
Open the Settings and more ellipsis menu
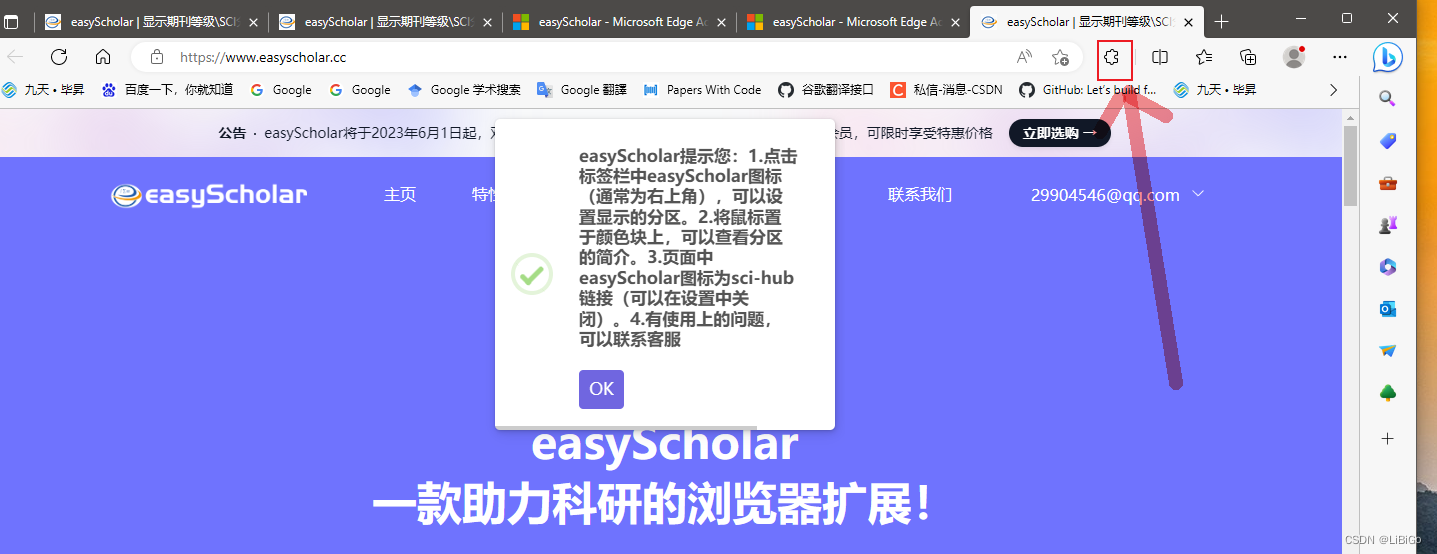pyautogui.click(x=1340, y=57)
